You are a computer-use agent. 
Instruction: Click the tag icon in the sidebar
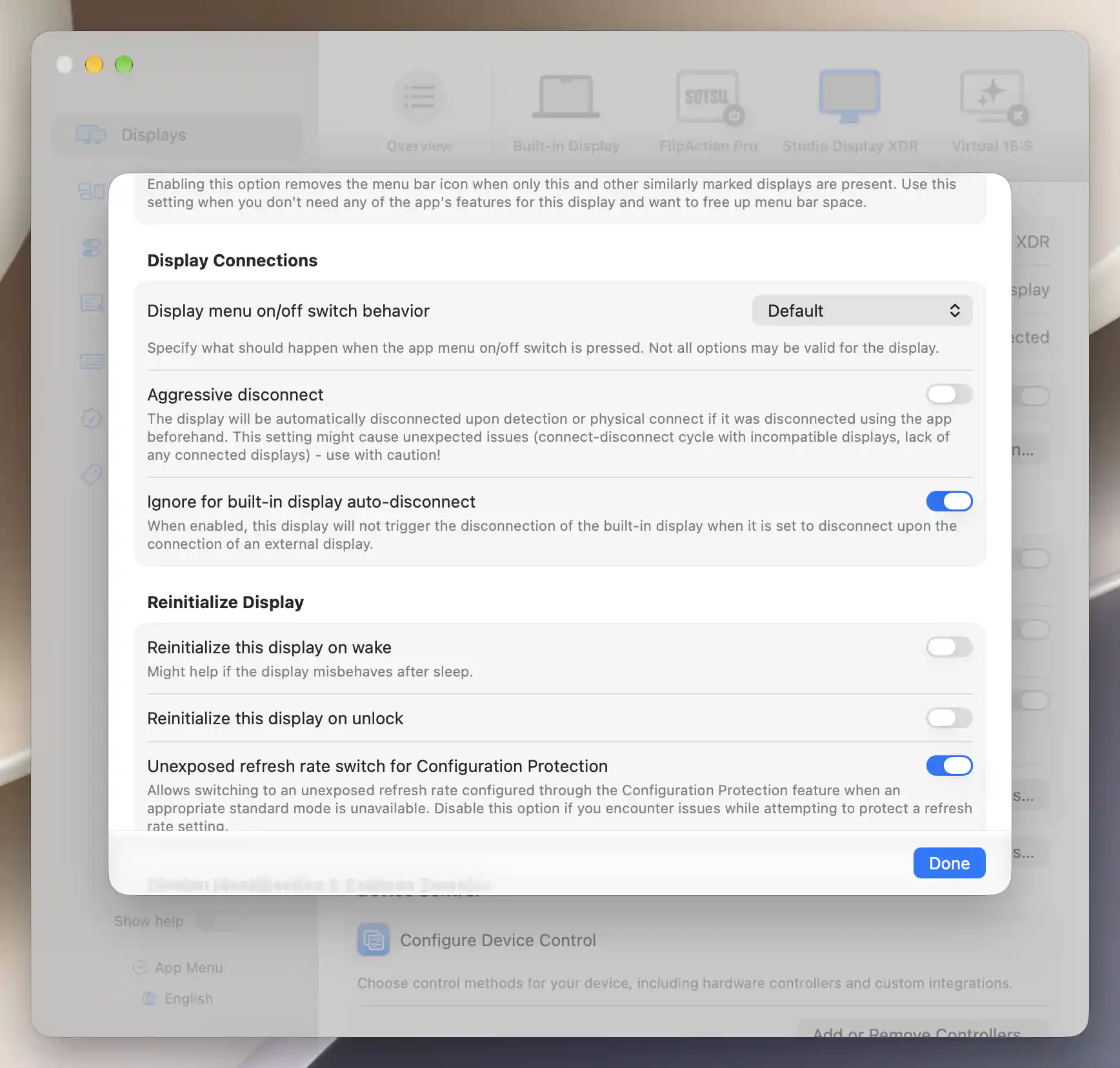coord(92,475)
